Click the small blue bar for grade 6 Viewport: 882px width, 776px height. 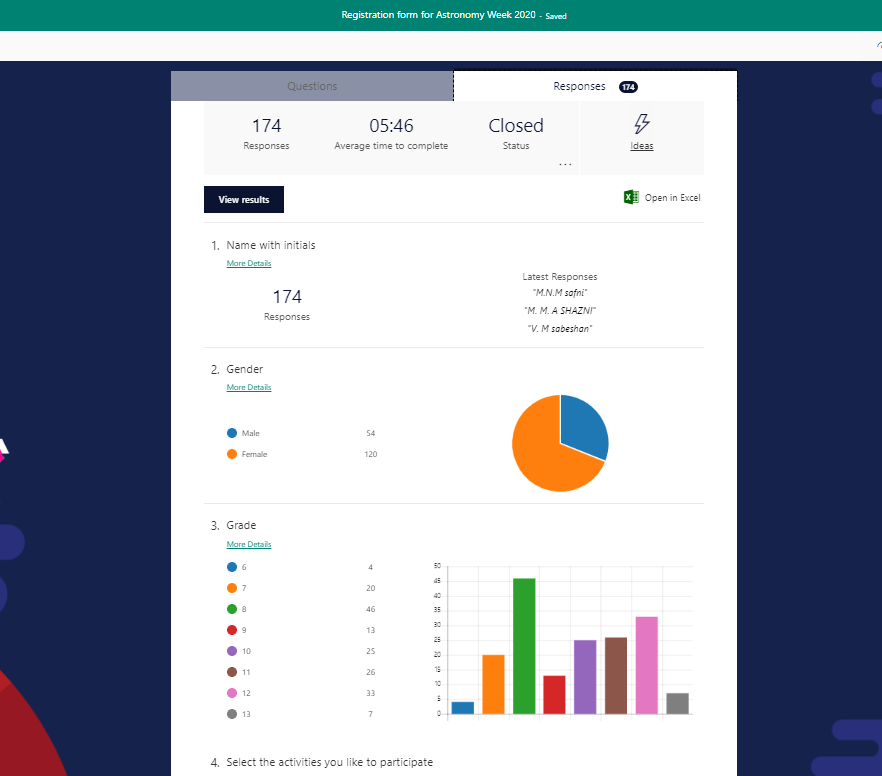click(463, 708)
